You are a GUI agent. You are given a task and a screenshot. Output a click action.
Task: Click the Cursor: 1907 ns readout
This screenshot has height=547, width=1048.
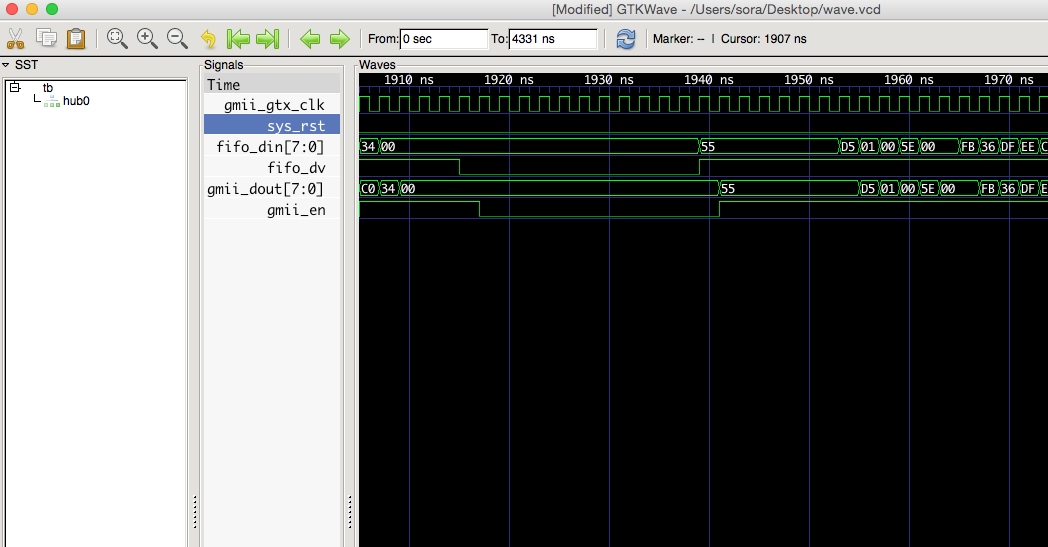(763, 39)
